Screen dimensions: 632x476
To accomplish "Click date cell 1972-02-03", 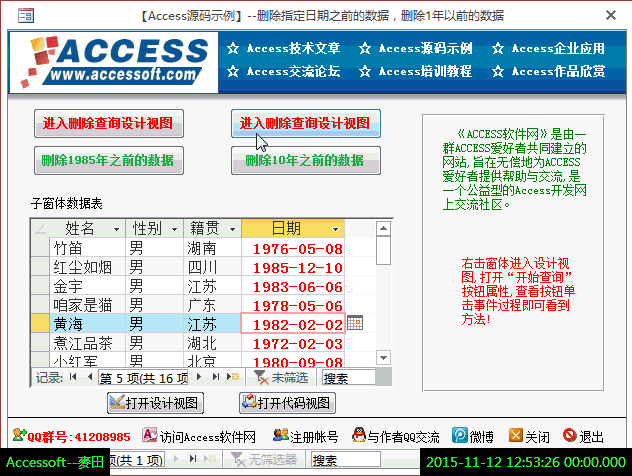I will click(293, 343).
